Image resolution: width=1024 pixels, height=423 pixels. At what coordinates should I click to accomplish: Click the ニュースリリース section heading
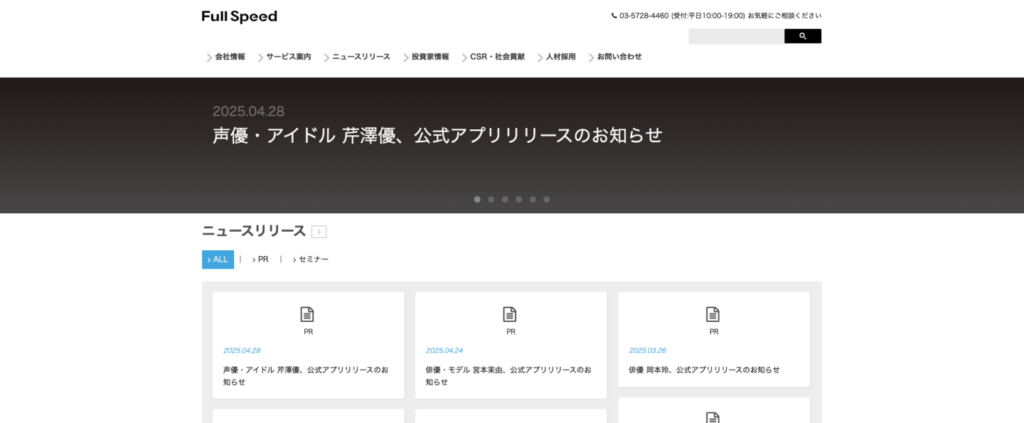tap(253, 231)
